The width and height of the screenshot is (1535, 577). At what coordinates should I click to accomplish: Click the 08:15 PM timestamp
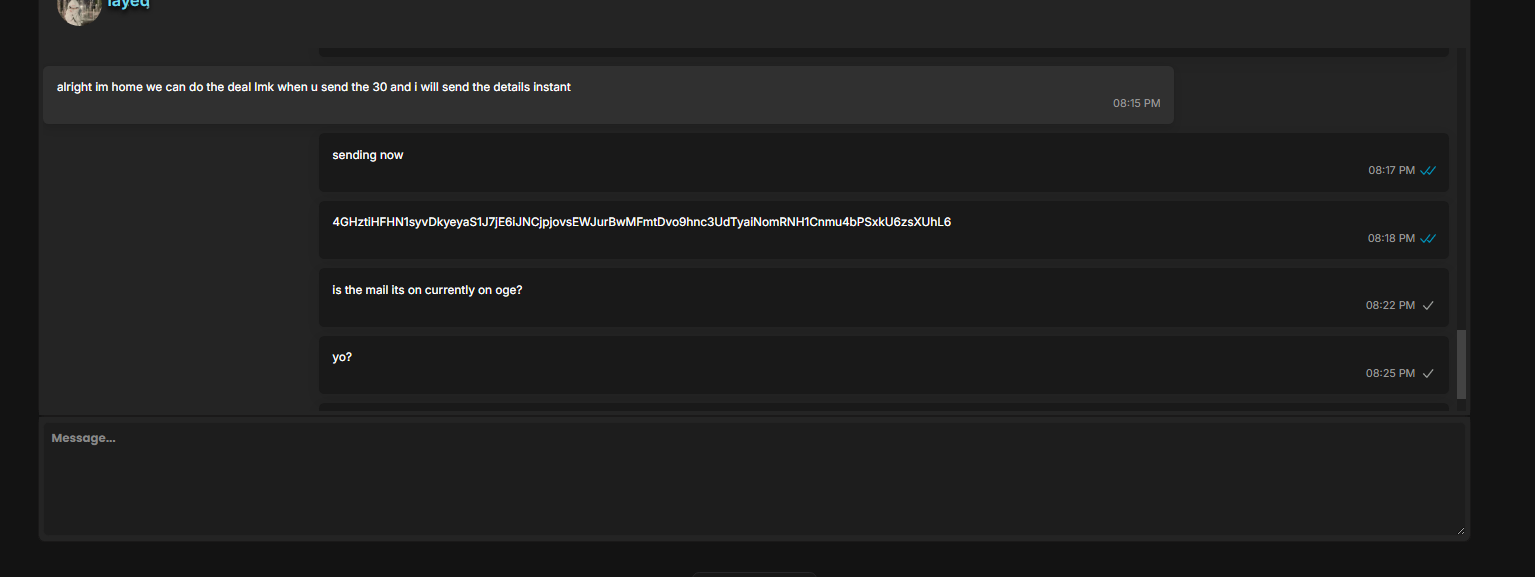coord(1137,104)
